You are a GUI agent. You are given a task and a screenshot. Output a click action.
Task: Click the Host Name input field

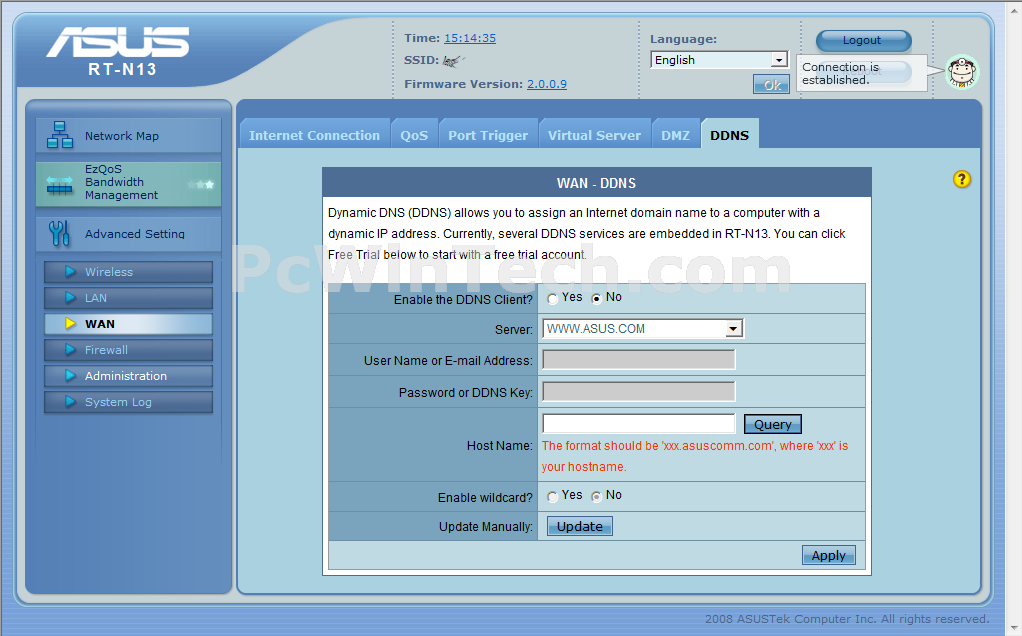click(x=639, y=424)
